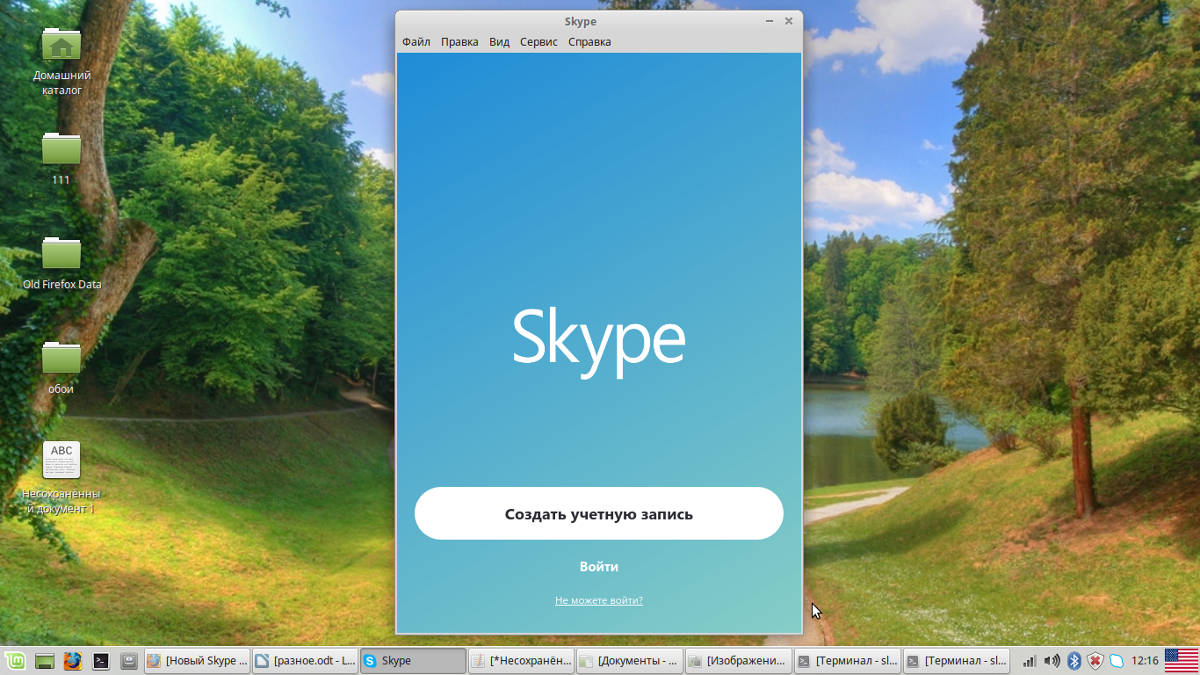This screenshot has width=1200, height=675.
Task: Open the Домашний каталог desktop folder
Action: tap(62, 61)
